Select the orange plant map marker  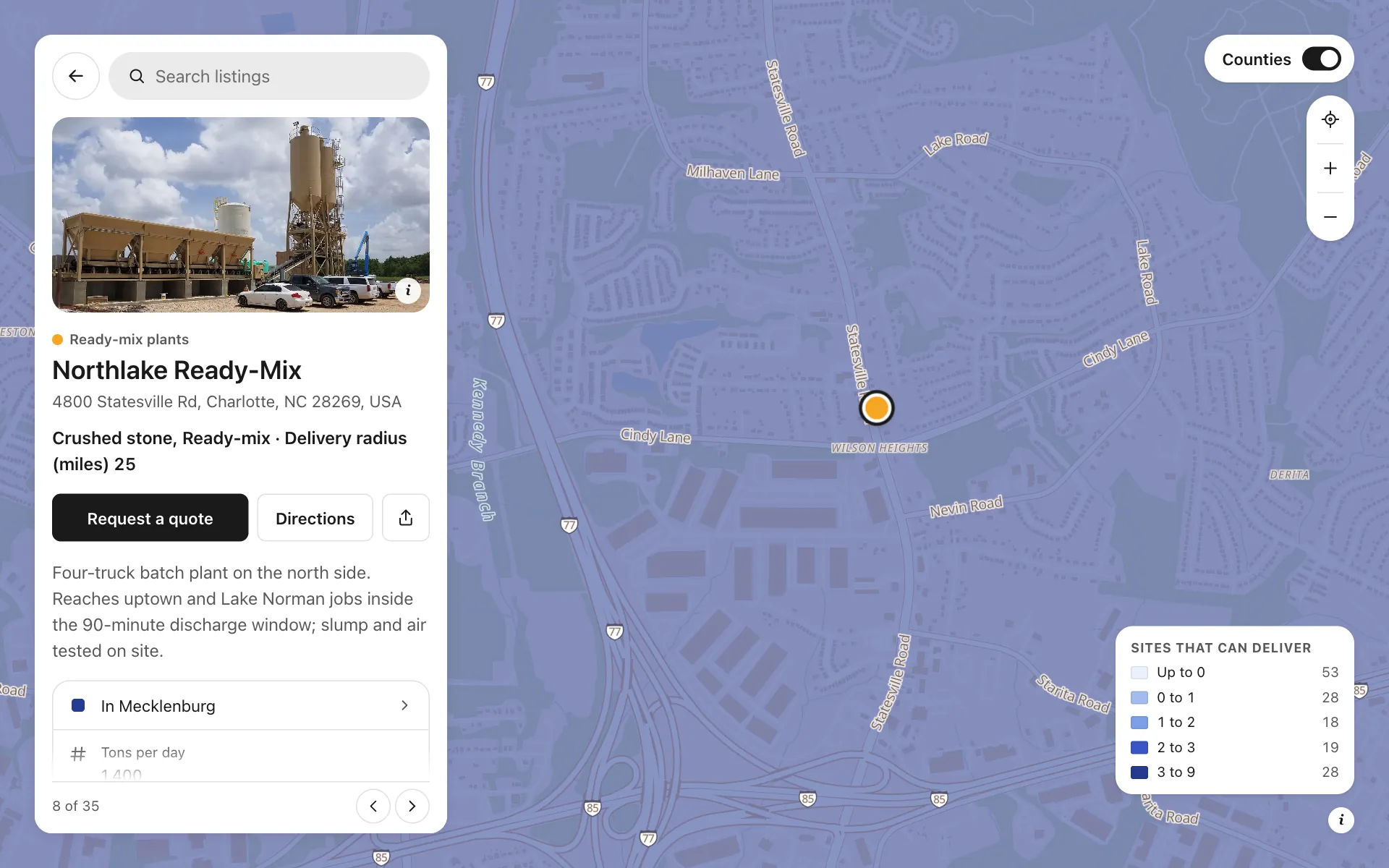[x=877, y=408]
